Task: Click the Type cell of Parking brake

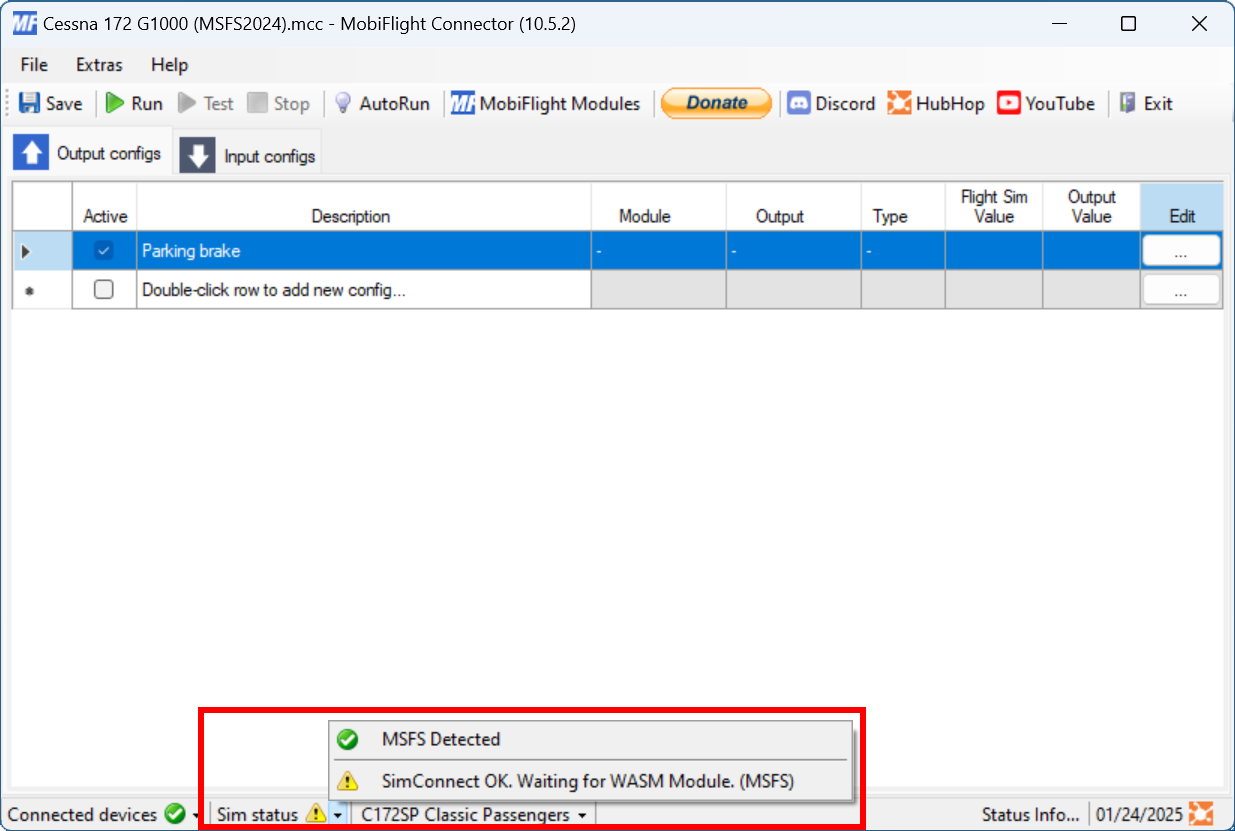Action: 903,251
